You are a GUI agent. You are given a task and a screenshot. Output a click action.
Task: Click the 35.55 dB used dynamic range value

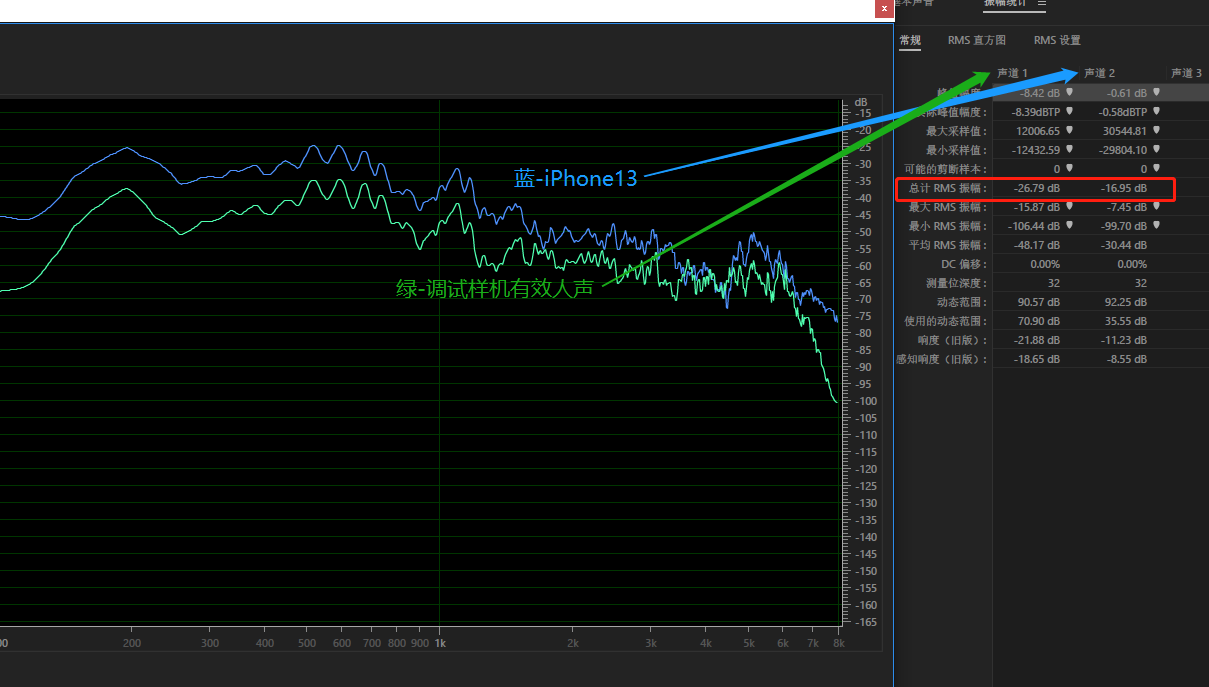click(1127, 321)
